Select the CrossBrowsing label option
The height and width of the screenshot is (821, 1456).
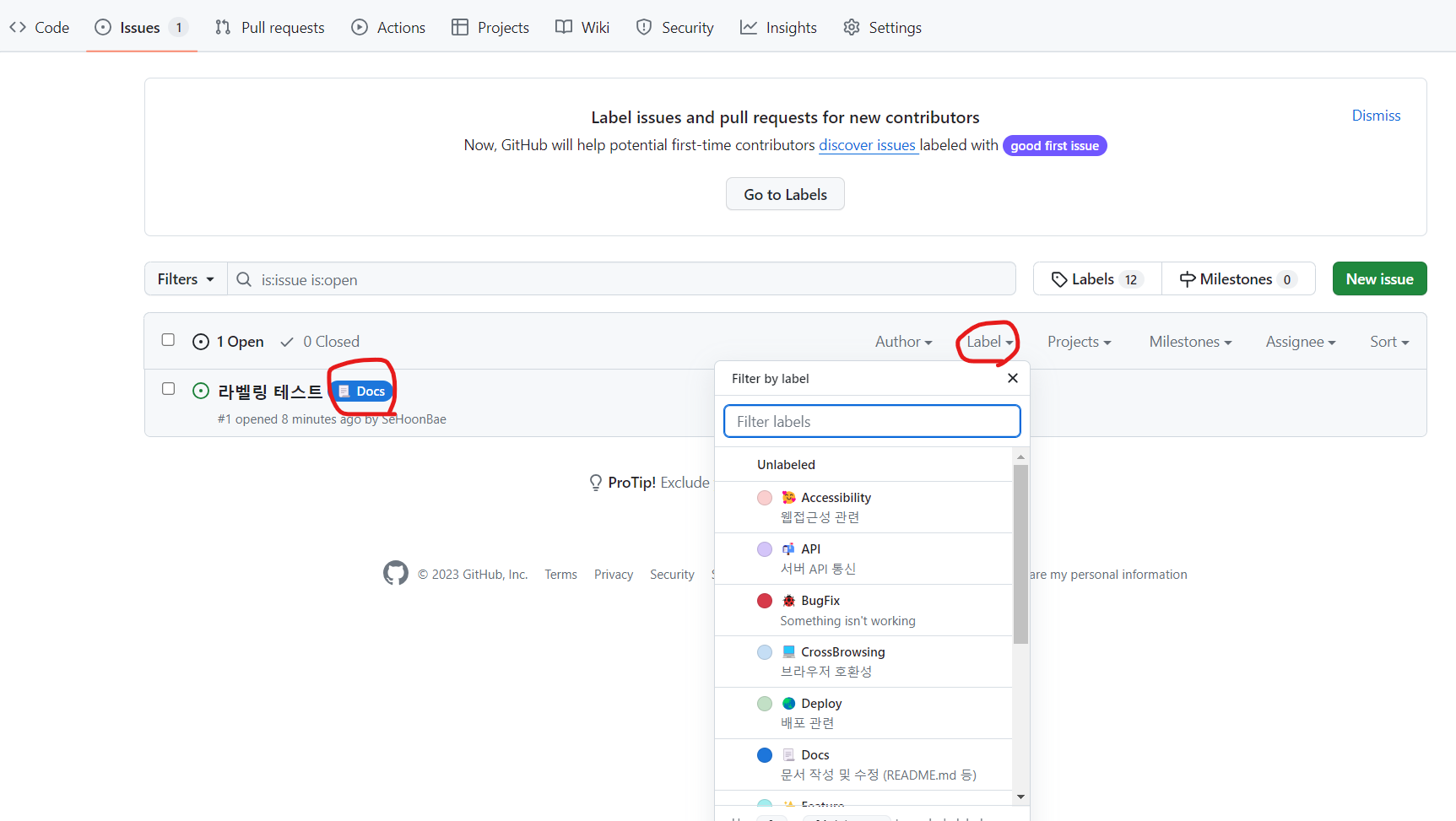863,662
